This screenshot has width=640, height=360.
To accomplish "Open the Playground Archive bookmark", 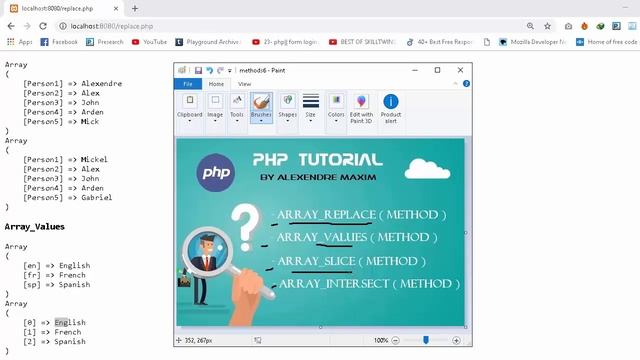I will coord(209,42).
